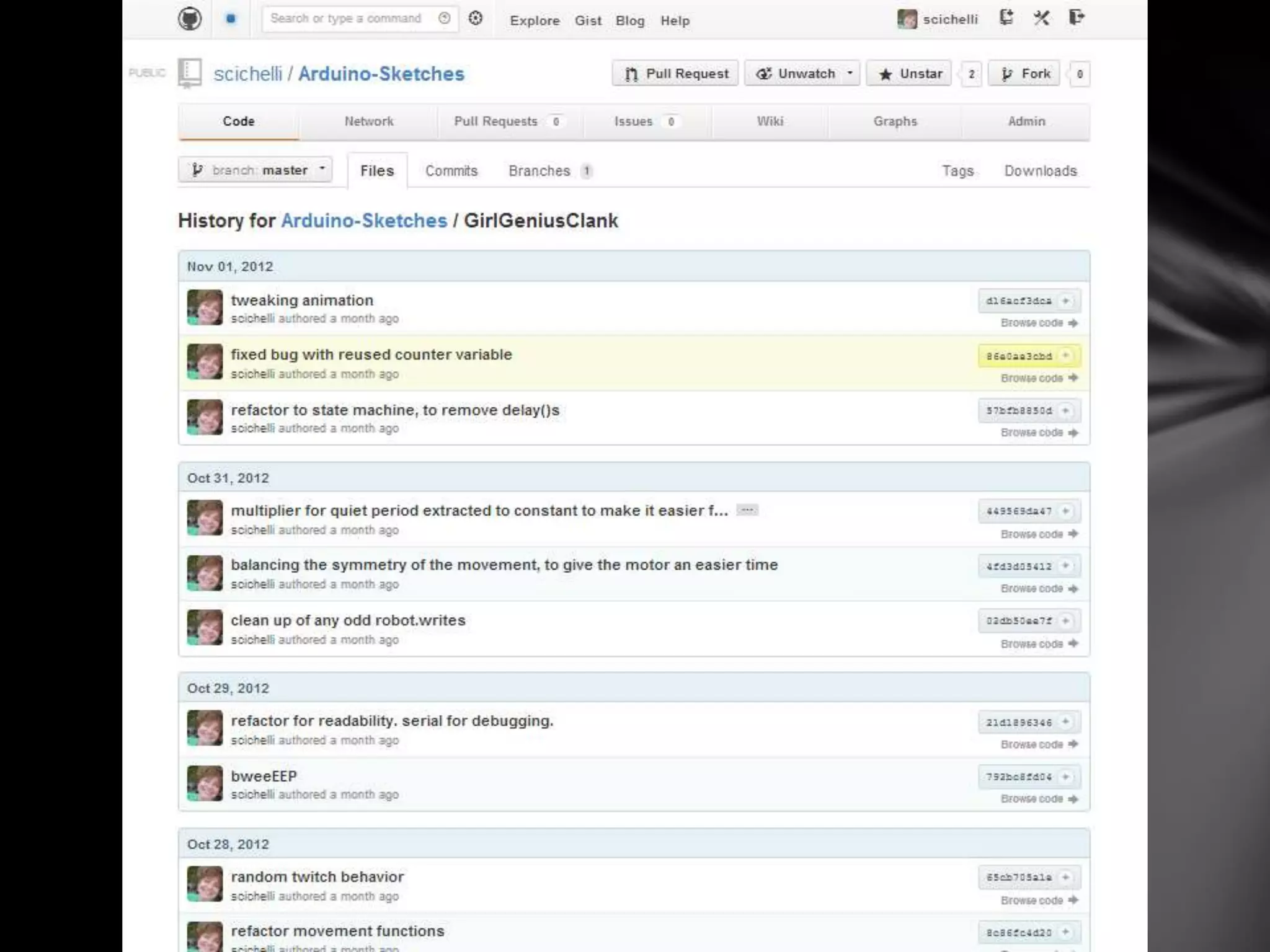
Task: Copy SHA of tweaking animation commit
Action: [x=1066, y=301]
